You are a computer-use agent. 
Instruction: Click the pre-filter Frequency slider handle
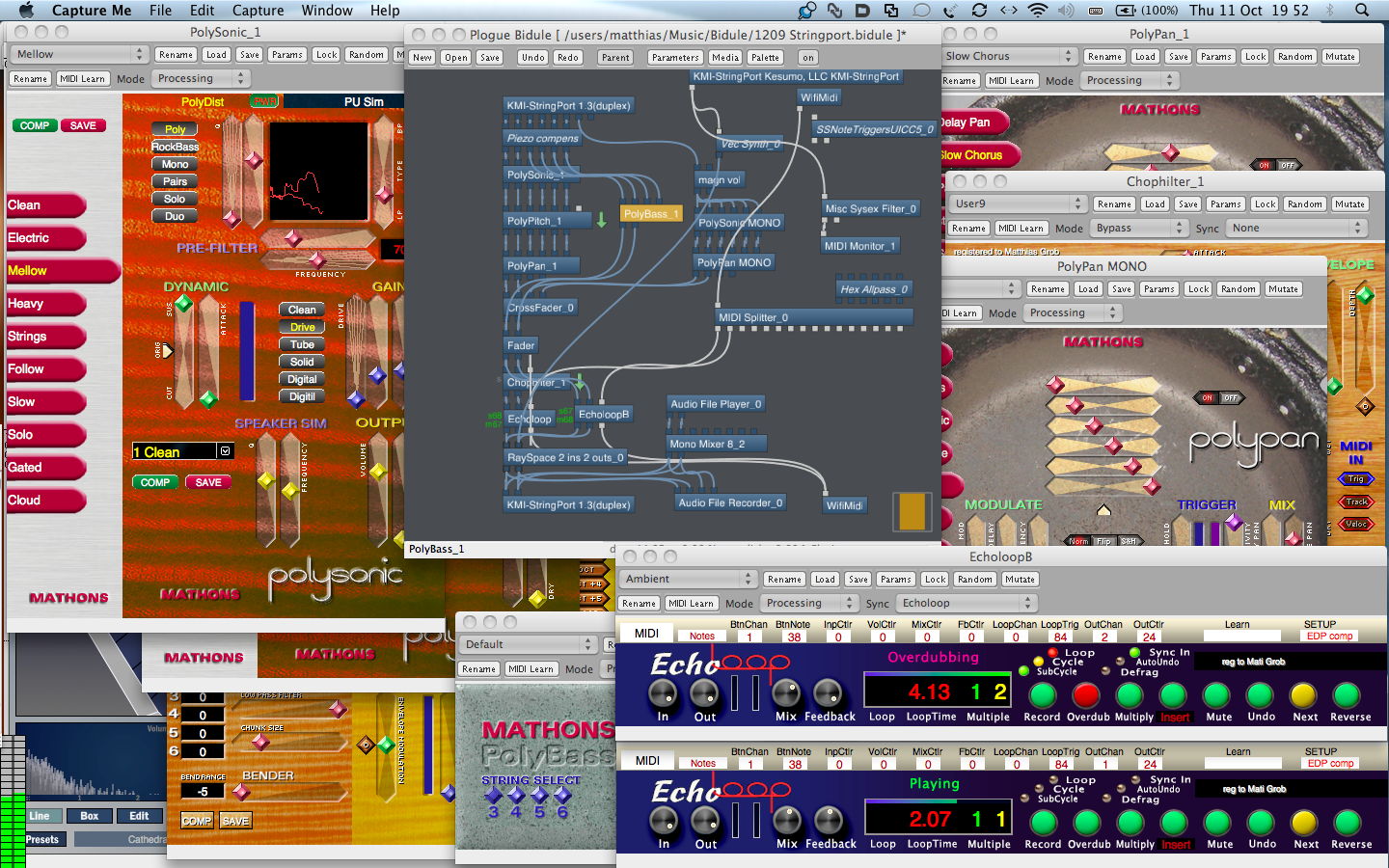(316, 259)
